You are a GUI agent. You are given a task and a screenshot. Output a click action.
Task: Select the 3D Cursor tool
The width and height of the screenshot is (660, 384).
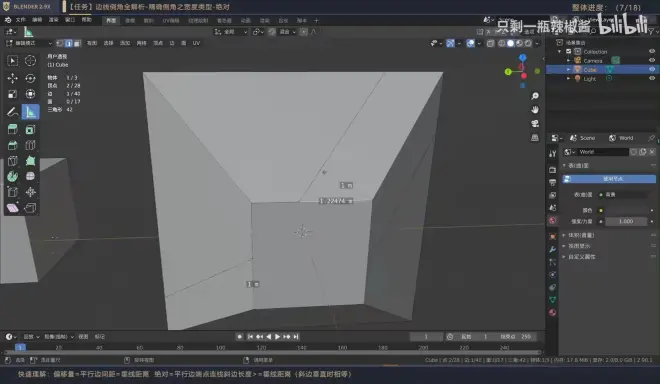(x=30, y=61)
